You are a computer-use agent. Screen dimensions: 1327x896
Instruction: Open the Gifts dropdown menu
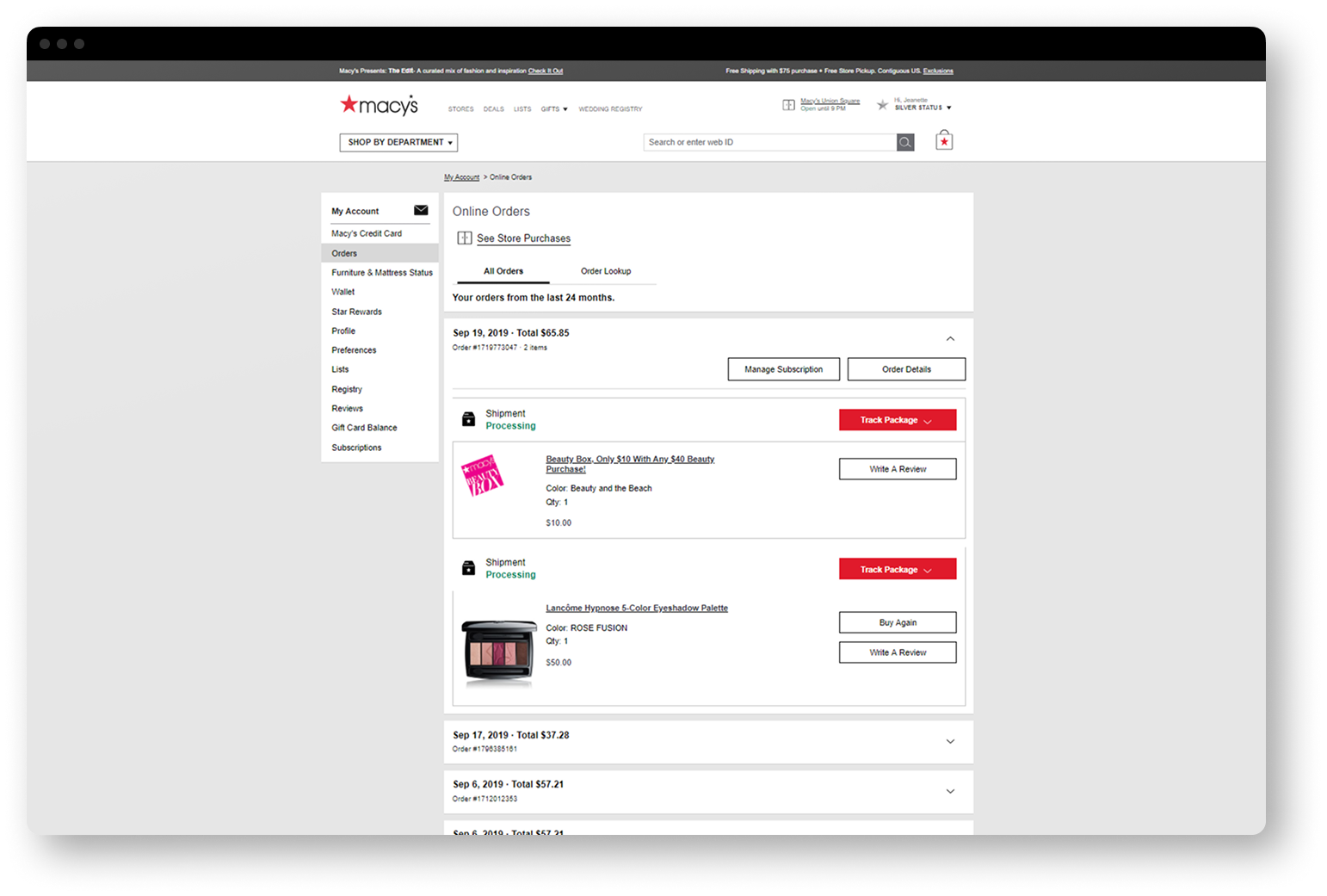click(554, 109)
